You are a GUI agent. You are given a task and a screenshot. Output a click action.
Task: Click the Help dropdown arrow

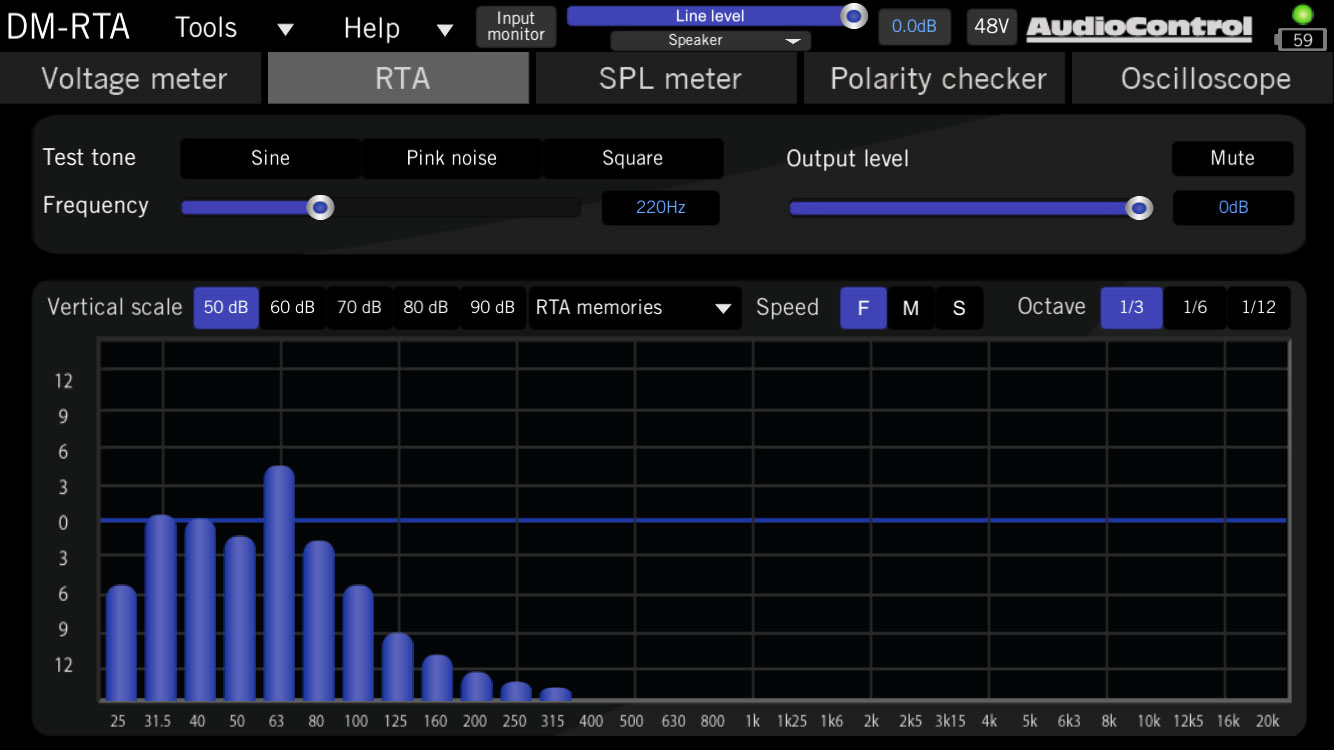(446, 29)
